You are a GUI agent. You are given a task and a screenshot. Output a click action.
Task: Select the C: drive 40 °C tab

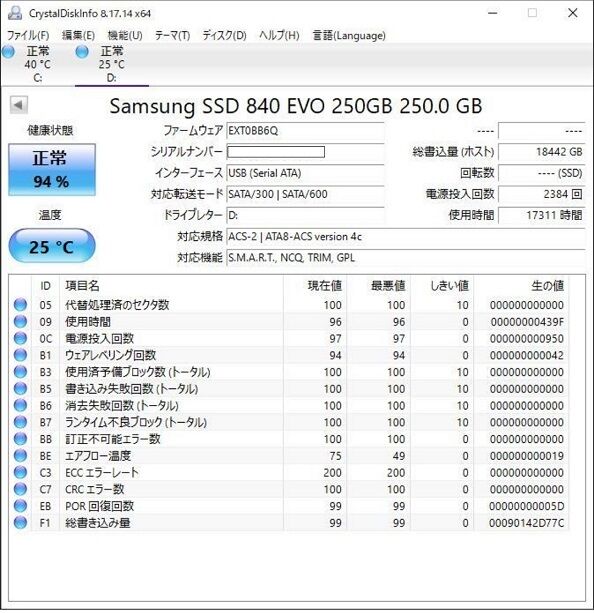tap(37, 65)
